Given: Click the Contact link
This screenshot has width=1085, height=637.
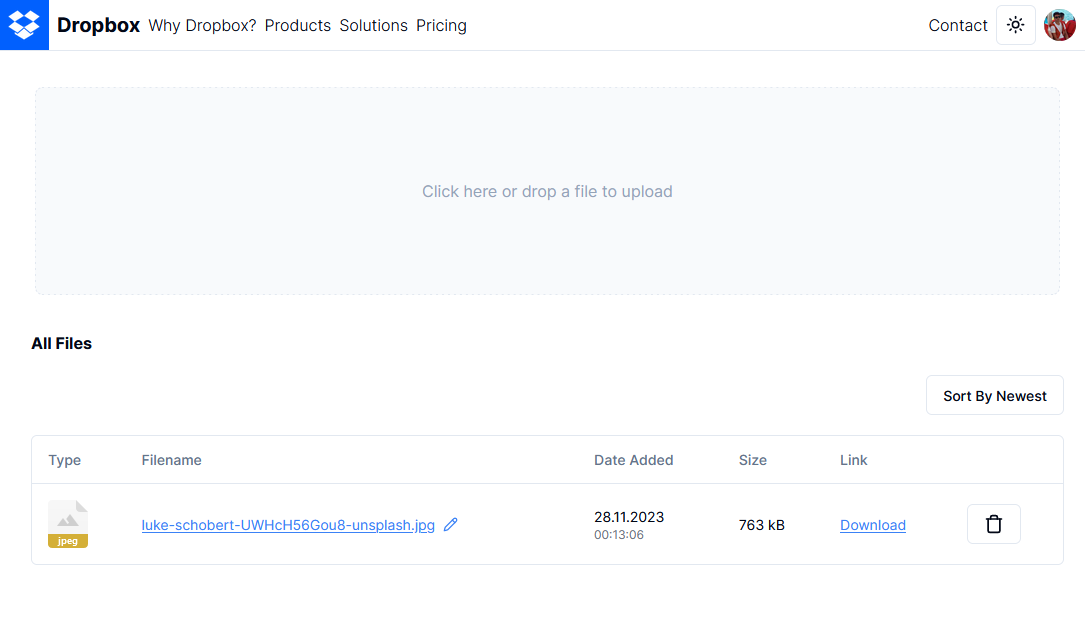Looking at the screenshot, I should point(957,25).
